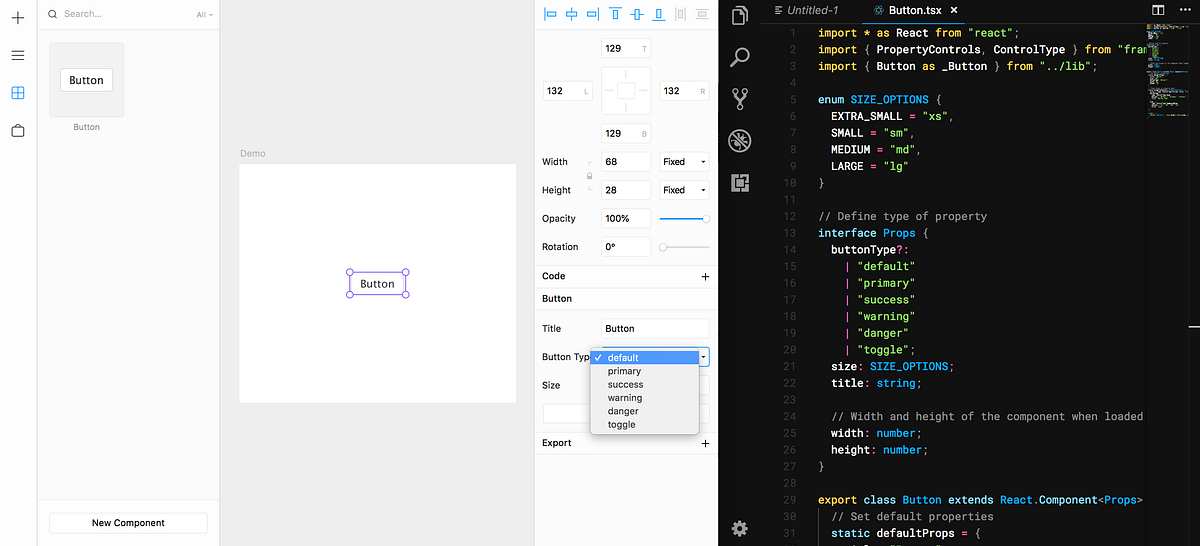Align top edges icon in Framer toolbar
Image resolution: width=1200 pixels, height=546 pixels.
pos(615,14)
